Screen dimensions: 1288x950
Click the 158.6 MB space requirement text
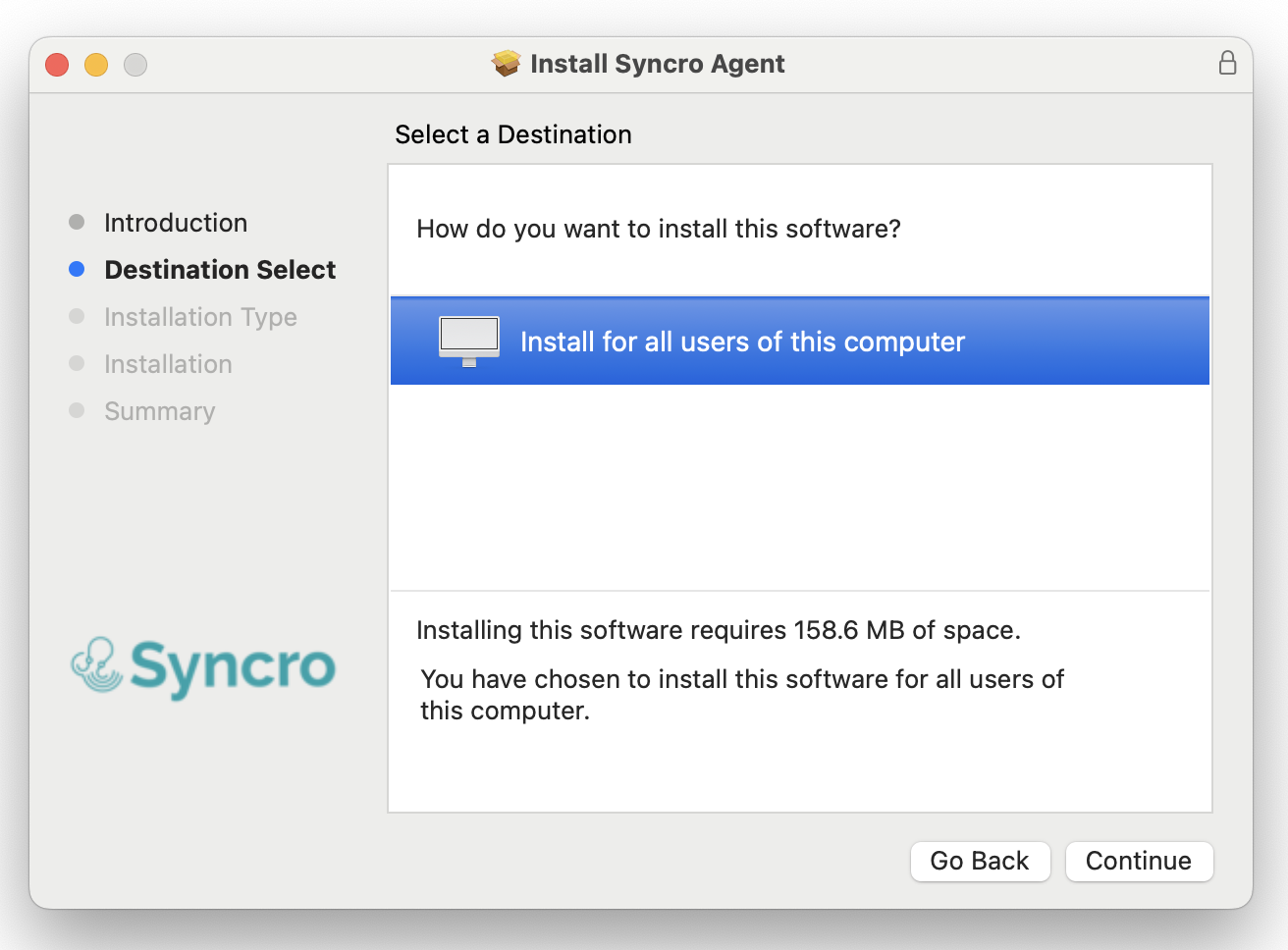pyautogui.click(x=719, y=630)
